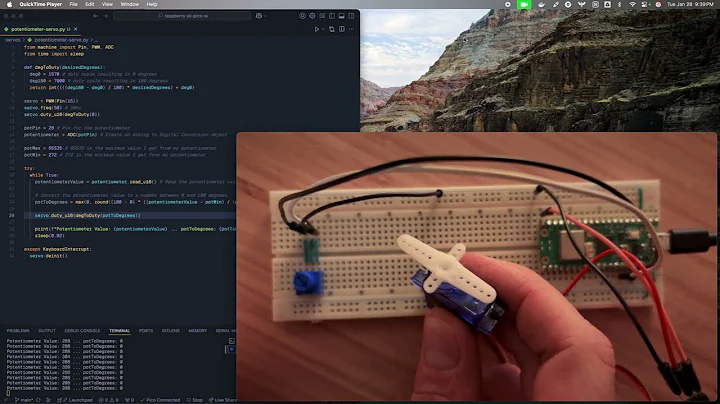Image resolution: width=720 pixels, height=404 pixels.
Task: Click the servos breadcrumb folder
Action: coord(13,40)
